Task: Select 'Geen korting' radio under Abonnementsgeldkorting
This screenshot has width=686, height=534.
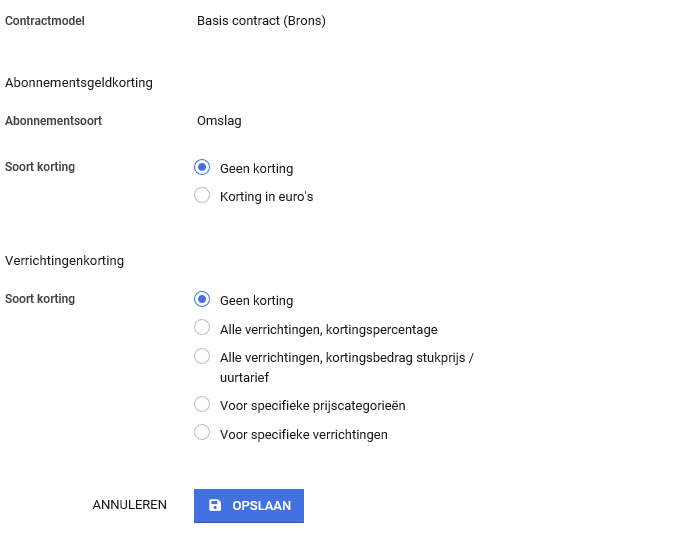Action: (202, 168)
